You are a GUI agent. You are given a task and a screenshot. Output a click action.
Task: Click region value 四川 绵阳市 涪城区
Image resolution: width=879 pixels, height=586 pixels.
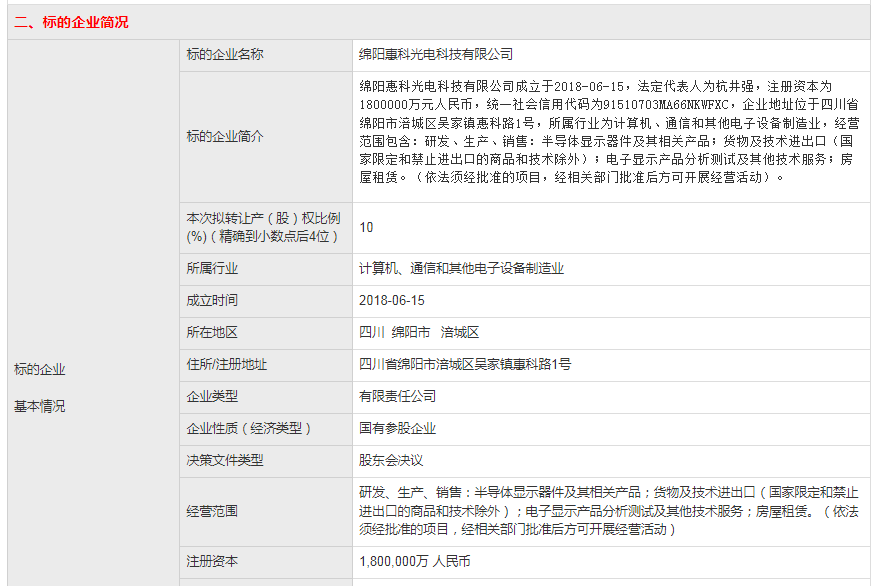419,333
